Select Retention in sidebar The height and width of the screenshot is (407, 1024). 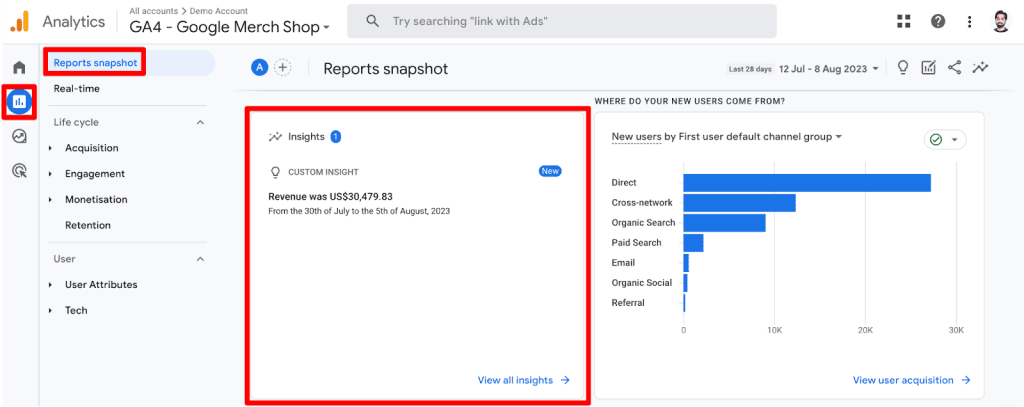click(x=88, y=225)
